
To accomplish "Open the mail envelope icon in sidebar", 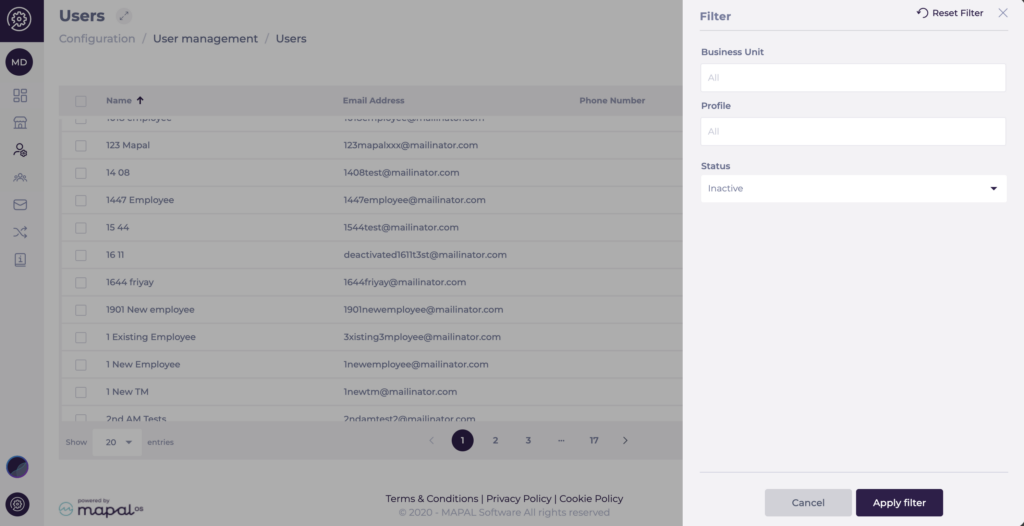I will pyautogui.click(x=20, y=205).
